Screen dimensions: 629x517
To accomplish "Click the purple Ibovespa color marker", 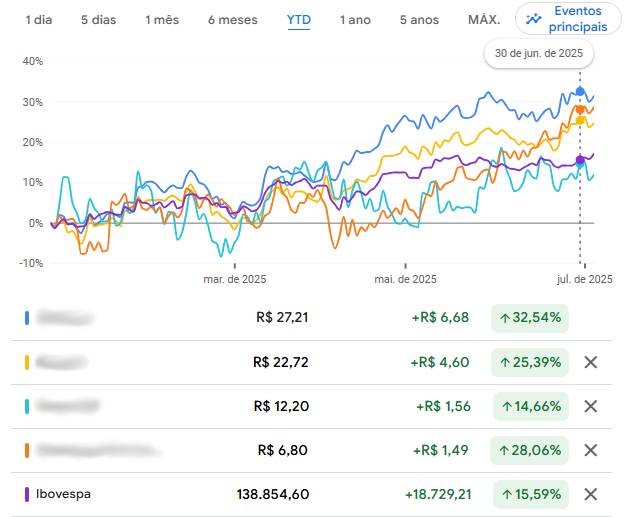I will pyautogui.click(x=27, y=494).
